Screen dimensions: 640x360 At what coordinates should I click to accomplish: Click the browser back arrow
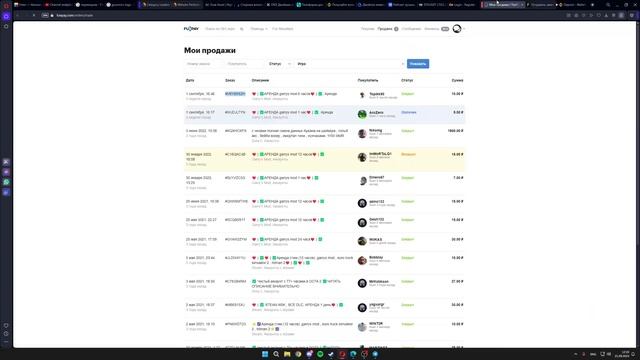(x=17, y=15)
